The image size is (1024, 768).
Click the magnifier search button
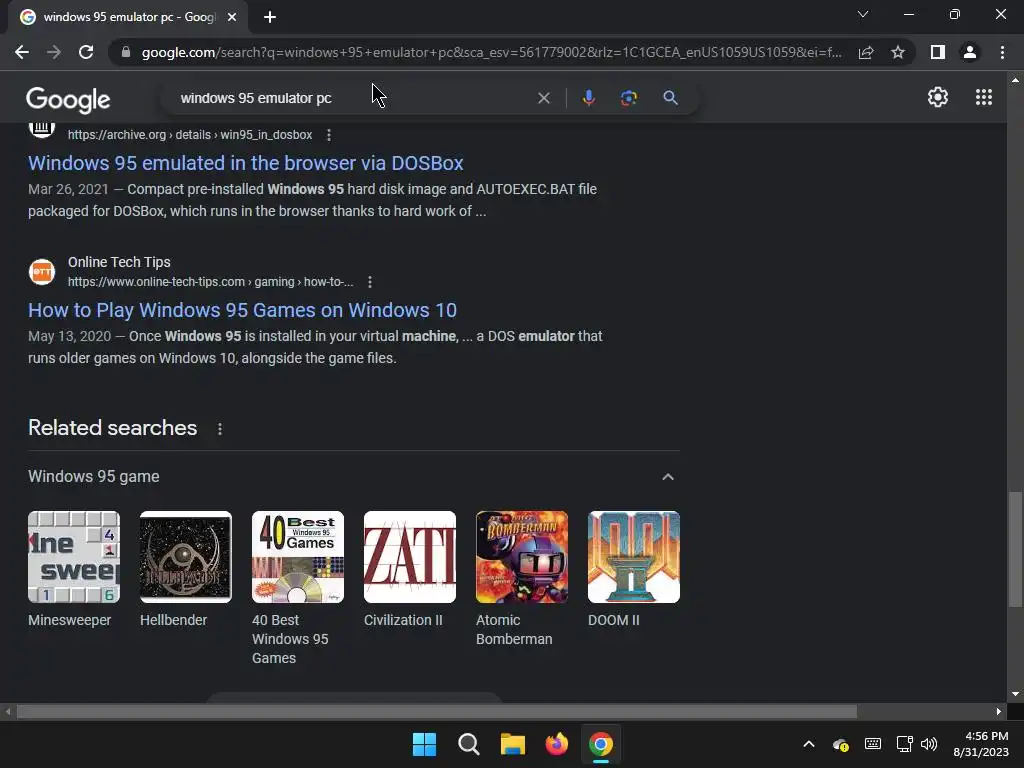(670, 98)
